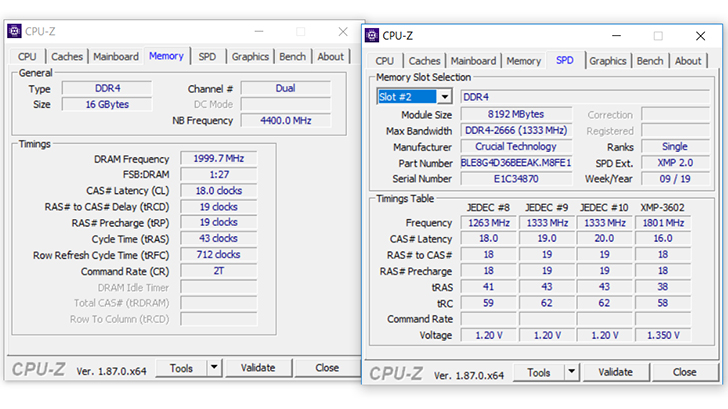Close the left CPU-Z window via X
The height and width of the screenshot is (409, 728).
click(343, 32)
